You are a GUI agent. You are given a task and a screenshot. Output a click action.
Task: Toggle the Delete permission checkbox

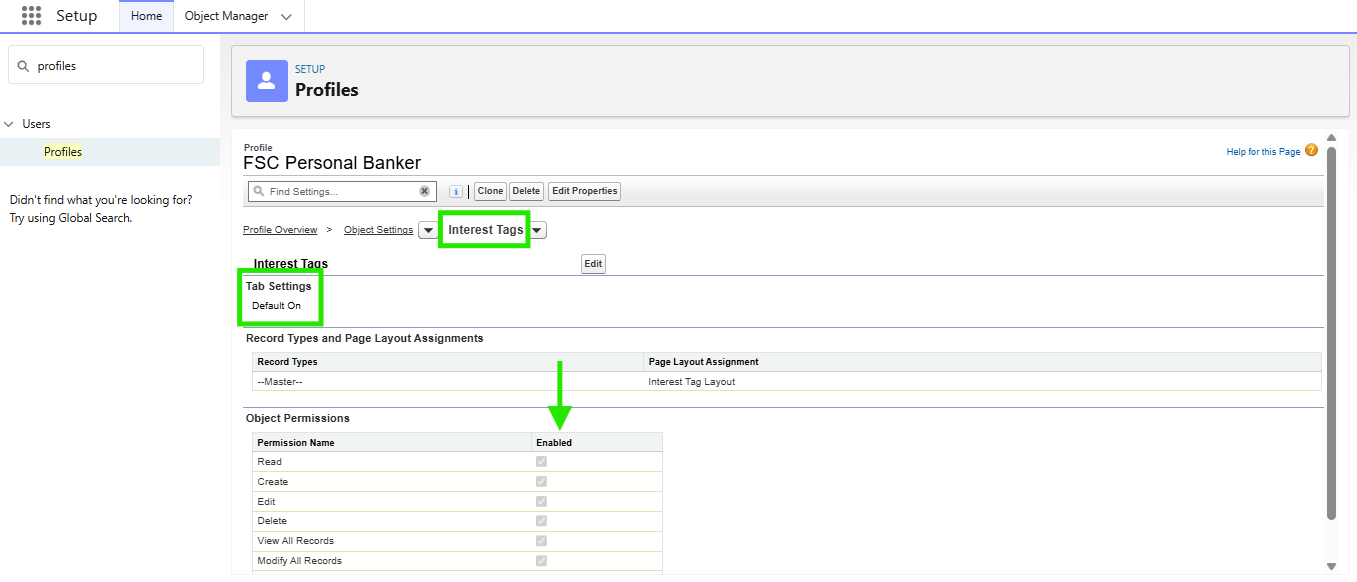pos(541,521)
